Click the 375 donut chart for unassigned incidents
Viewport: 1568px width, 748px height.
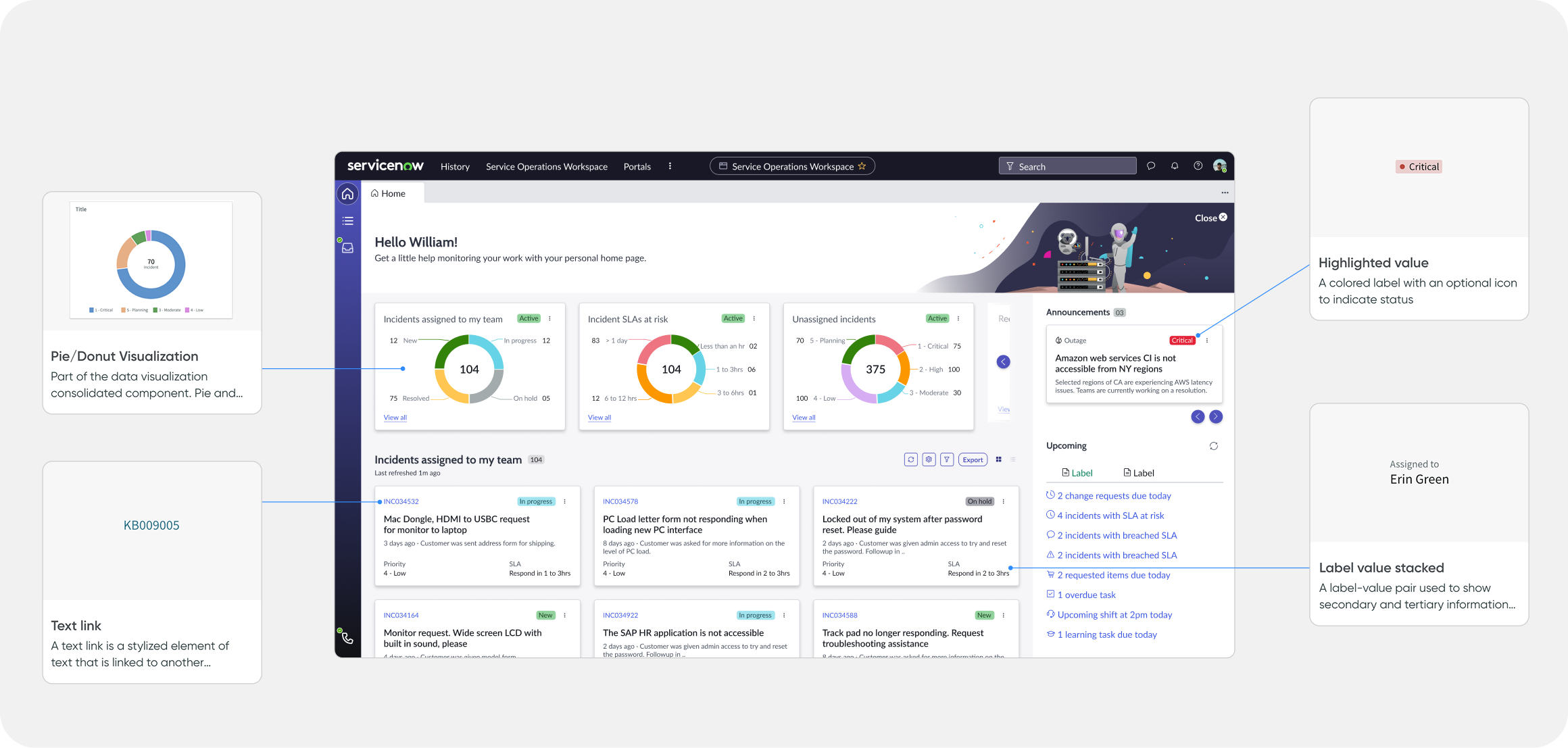coord(875,369)
